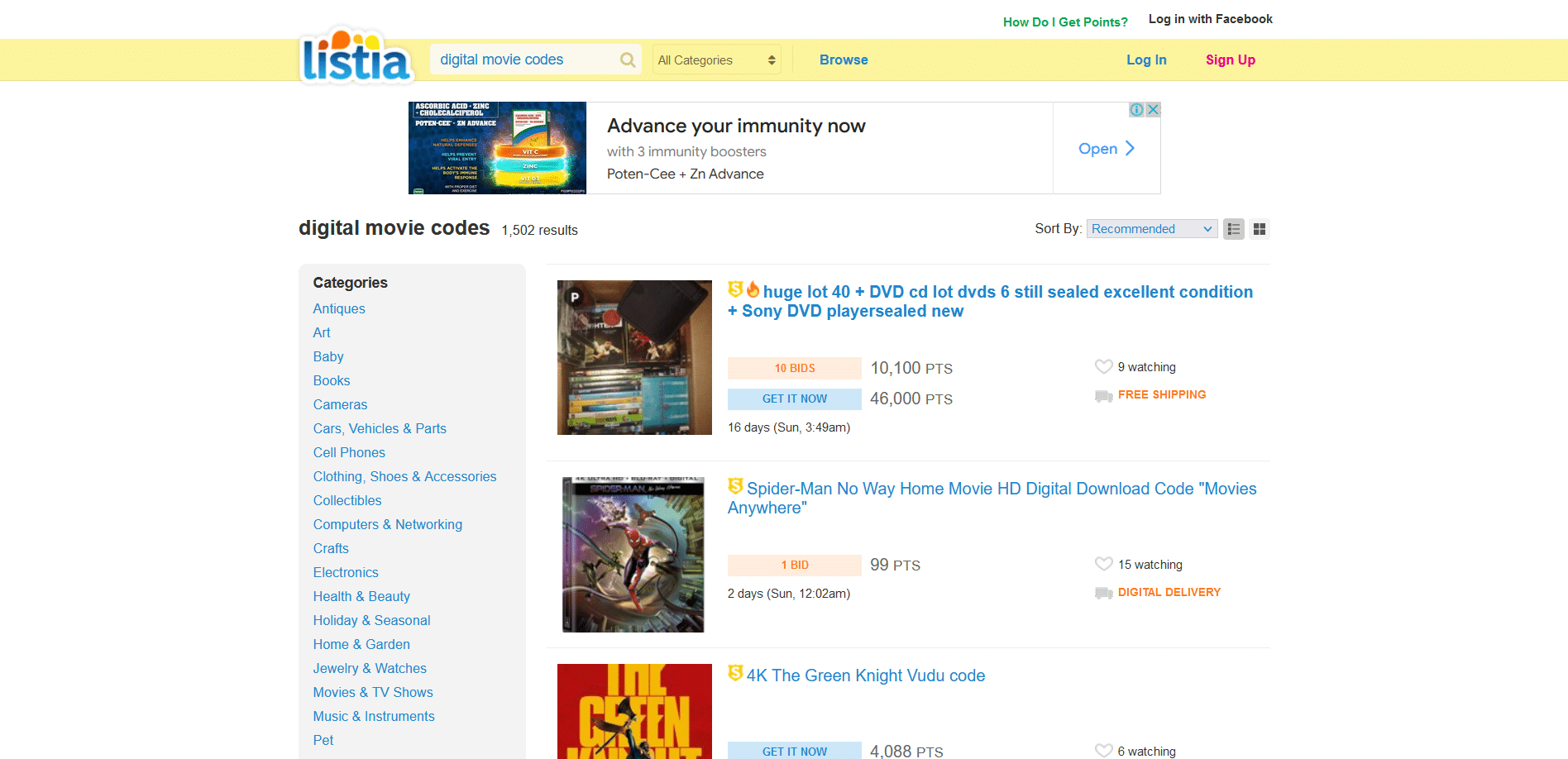The image size is (1568, 759).
Task: Click Open on the immunity ad
Action: tap(1107, 149)
